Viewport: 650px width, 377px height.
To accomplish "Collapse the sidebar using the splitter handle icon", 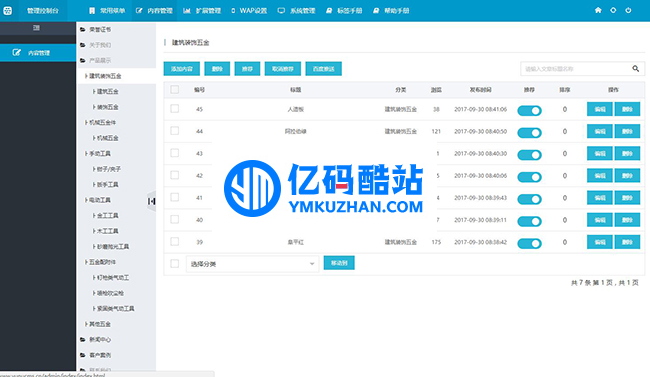I will click(152, 201).
